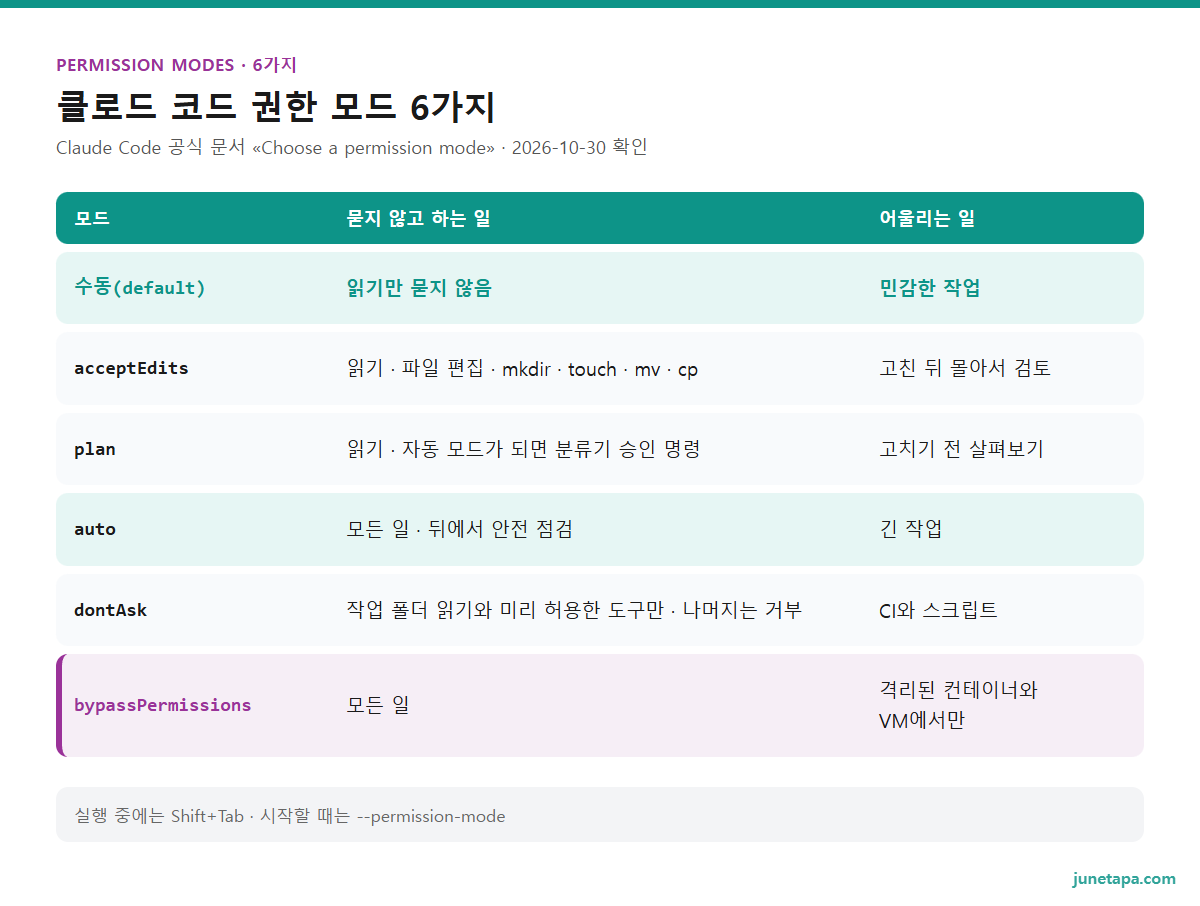Click the '읽기만 묻지 않음' cell

[419, 288]
